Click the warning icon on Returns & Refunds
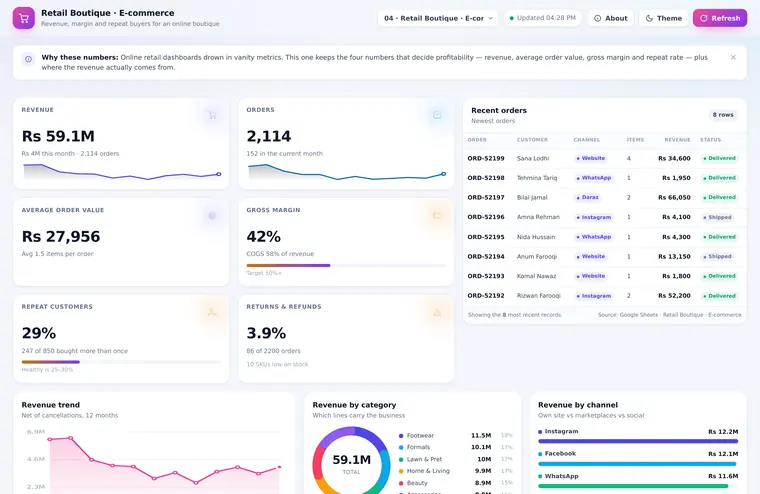 (x=437, y=312)
